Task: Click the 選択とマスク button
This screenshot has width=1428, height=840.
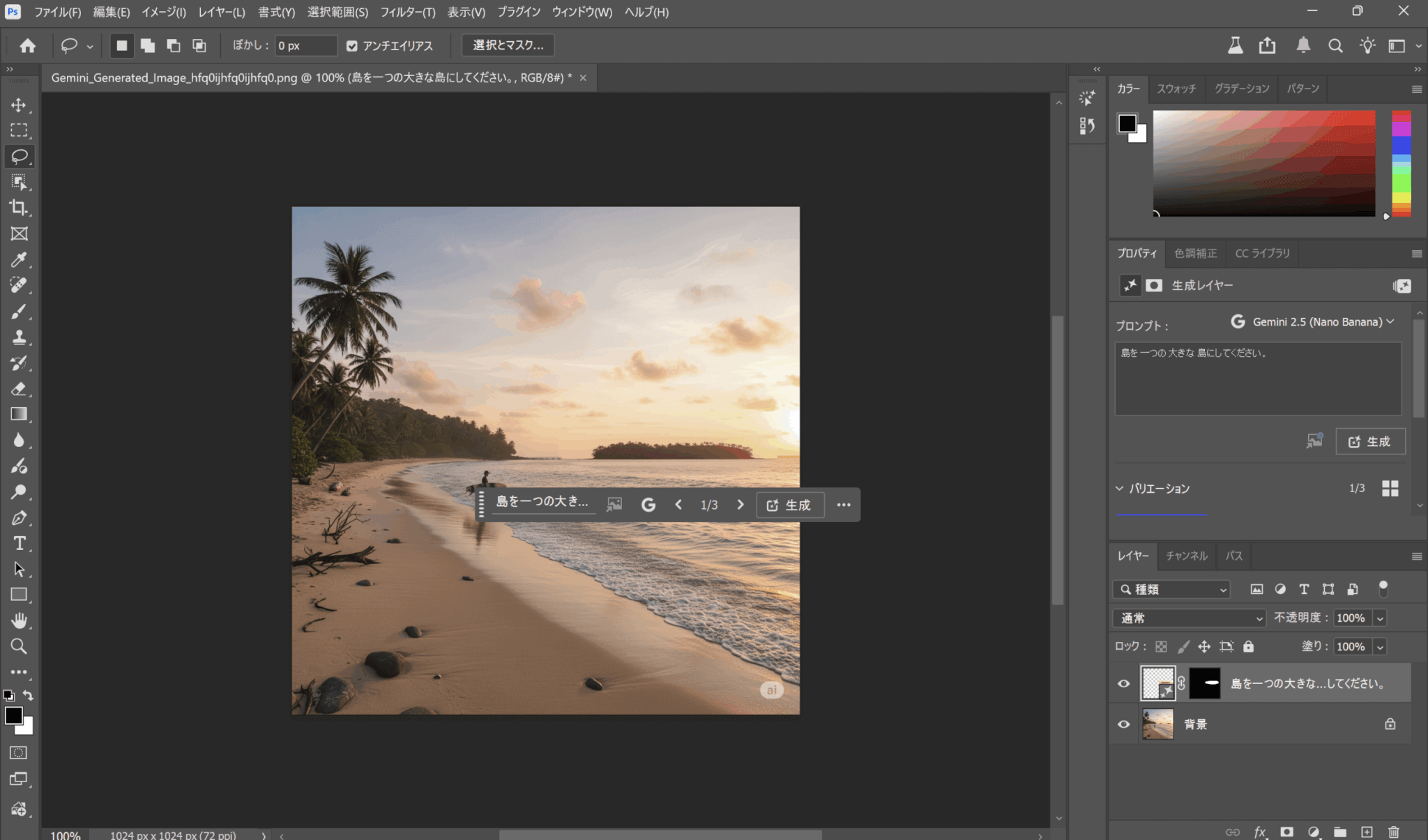Action: point(508,45)
